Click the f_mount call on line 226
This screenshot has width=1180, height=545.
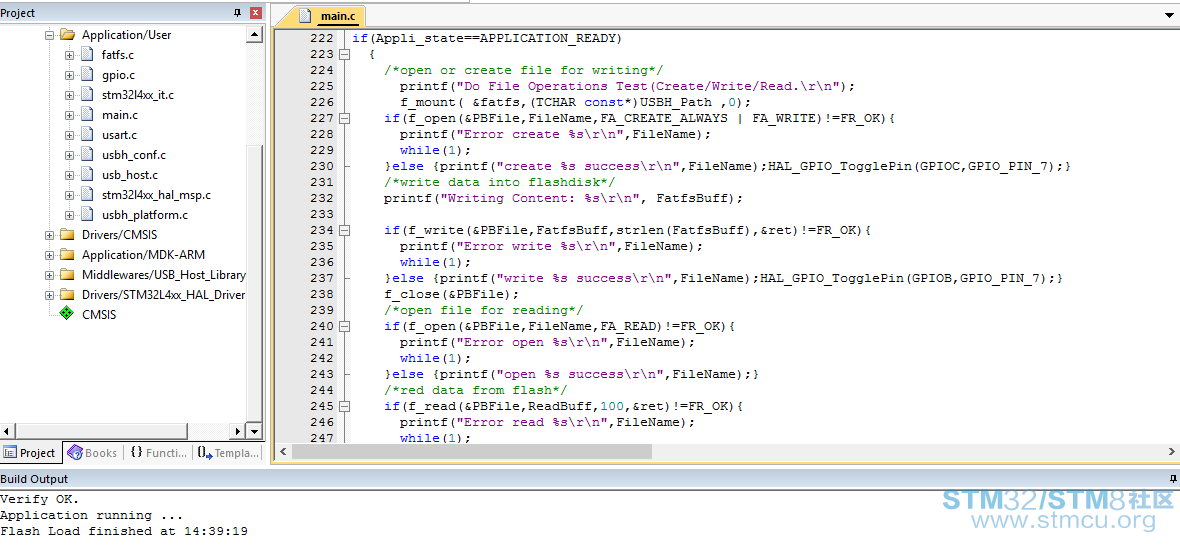click(x=576, y=102)
